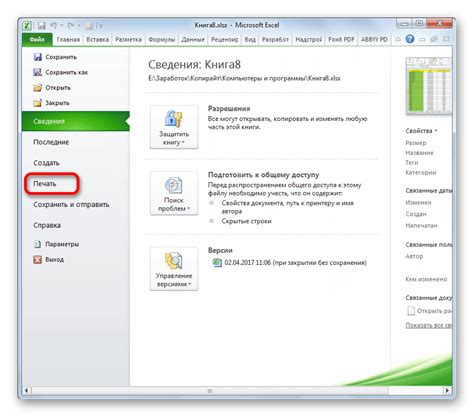The image size is (474, 417).
Task: Open the Защитить книгу dropdown button
Action: (x=174, y=127)
